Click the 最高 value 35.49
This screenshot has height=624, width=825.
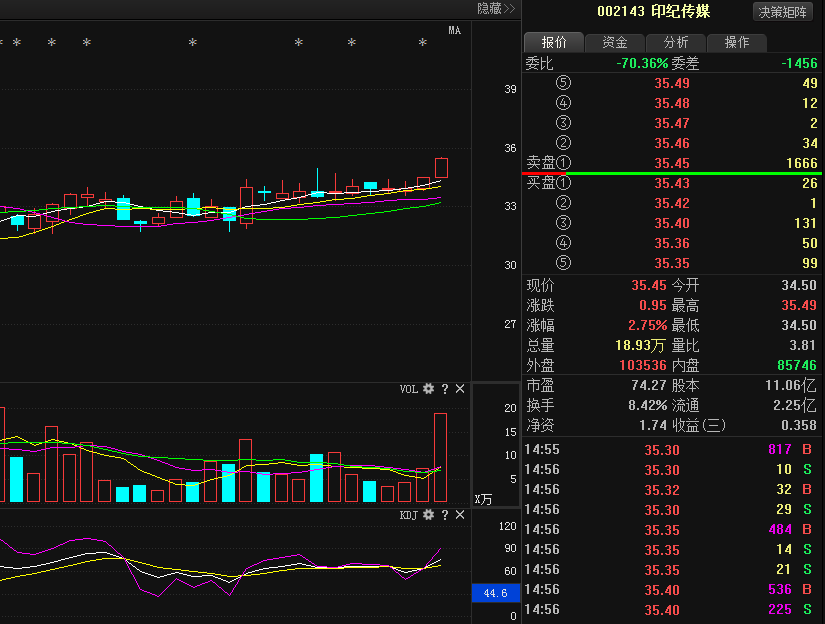pyautogui.click(x=799, y=305)
